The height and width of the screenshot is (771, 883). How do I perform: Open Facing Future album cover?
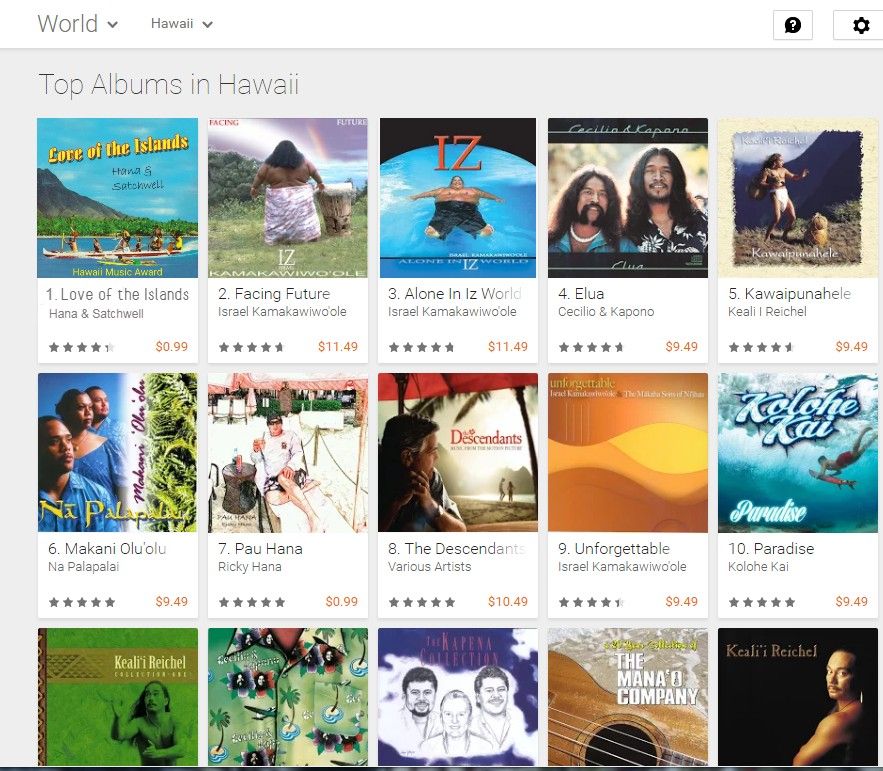pyautogui.click(x=288, y=198)
